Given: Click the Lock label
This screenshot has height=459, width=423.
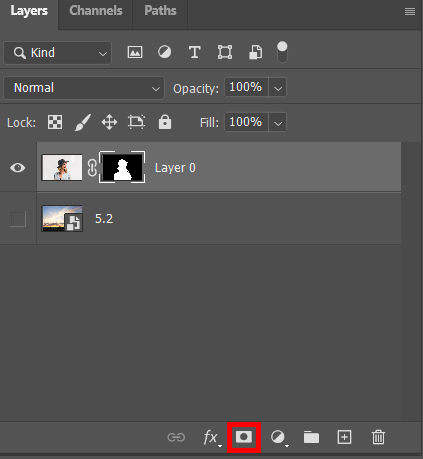Looking at the screenshot, I should click(x=21, y=123).
